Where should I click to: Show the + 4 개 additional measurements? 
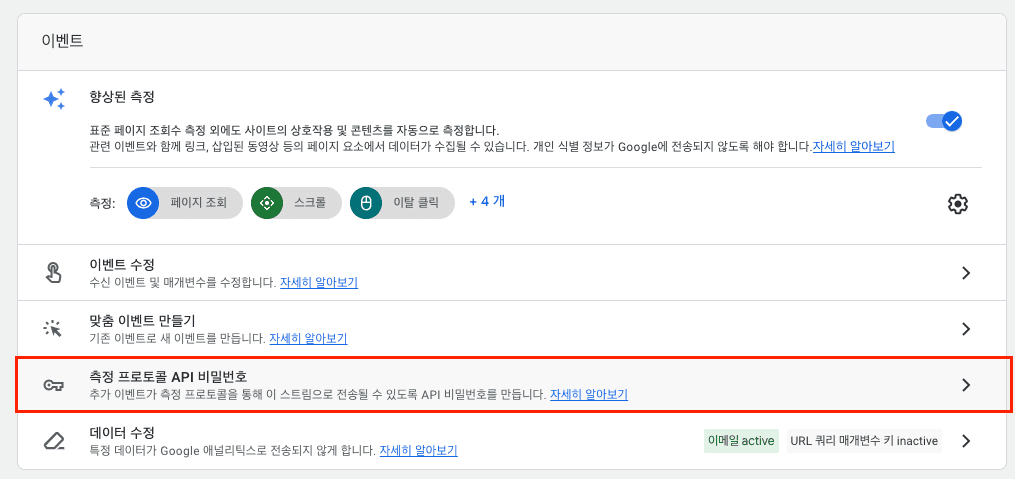point(487,201)
